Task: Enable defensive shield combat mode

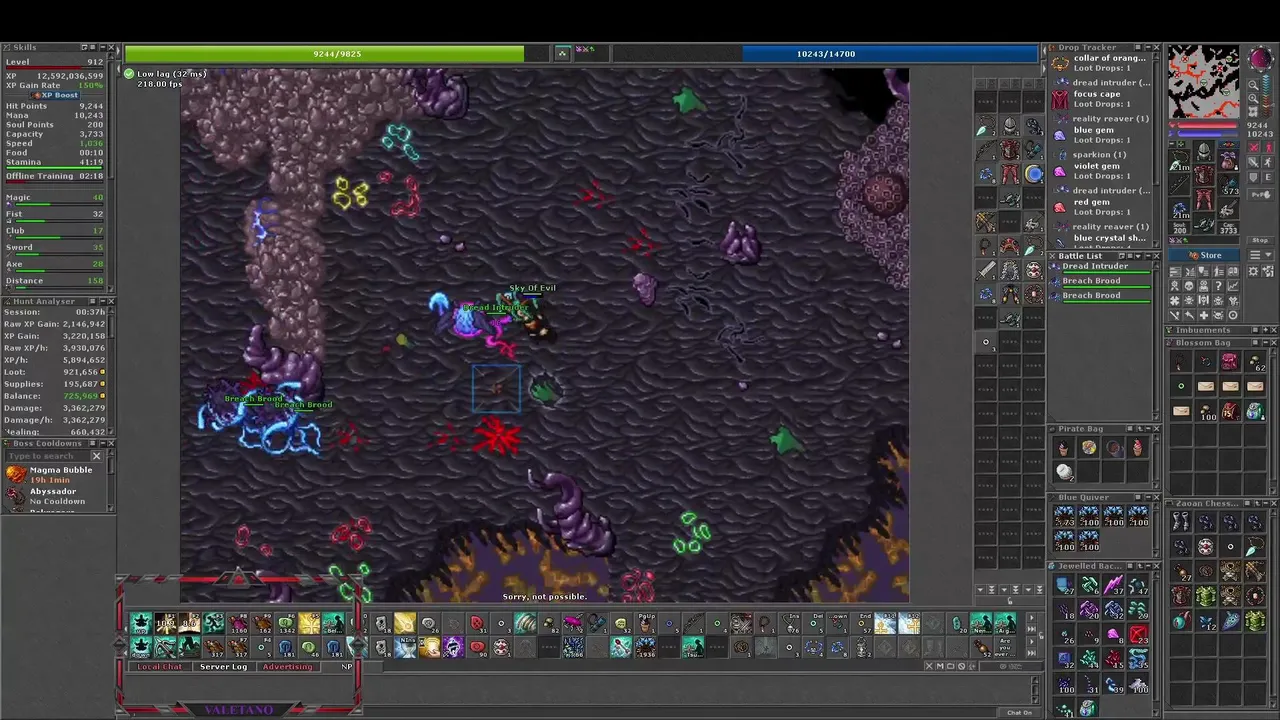Action: 1253,177
